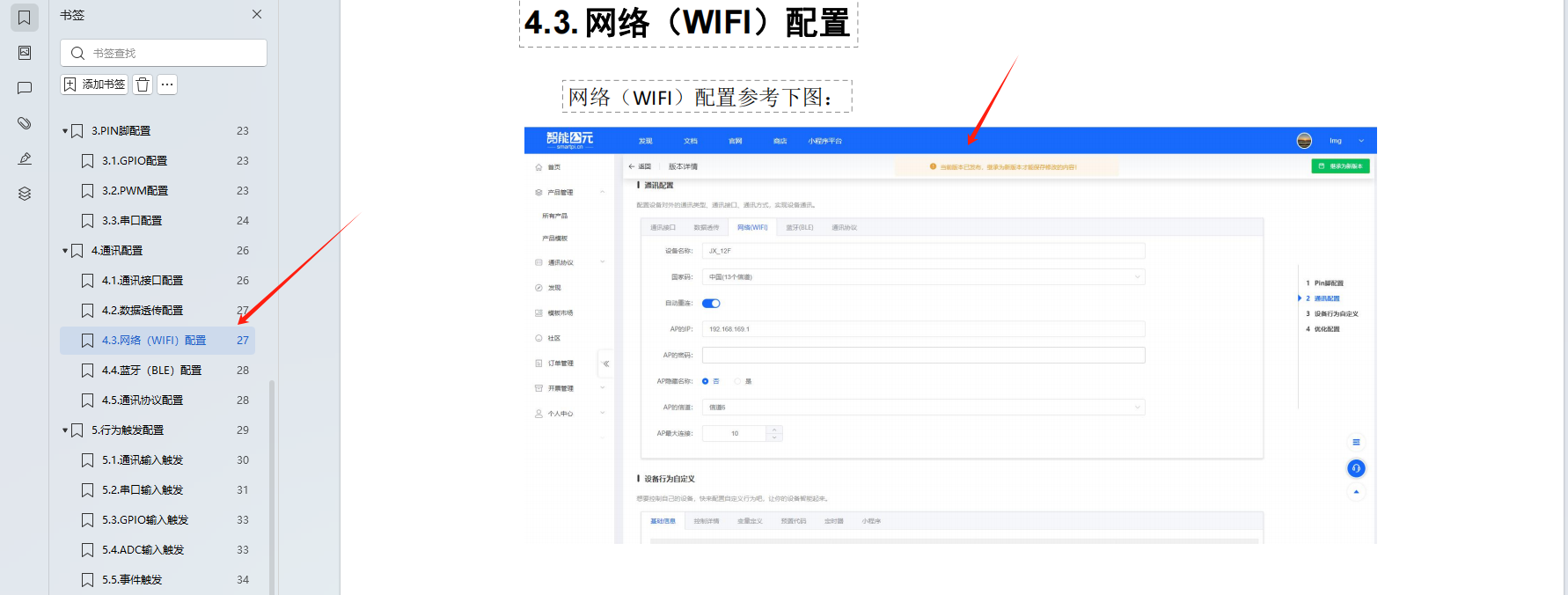Screen dimensions: 1568x595
Task: Go to bookmark 4.5.通讯协议配置
Action: tap(143, 400)
